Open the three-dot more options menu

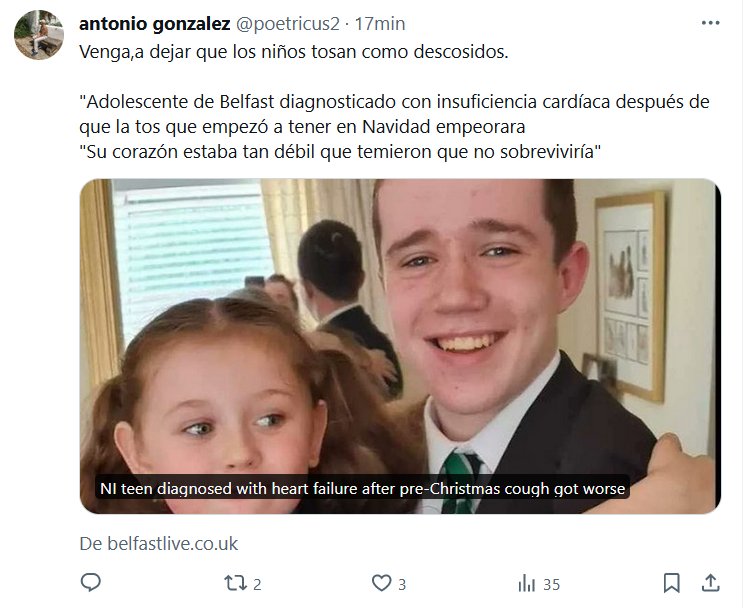710,23
